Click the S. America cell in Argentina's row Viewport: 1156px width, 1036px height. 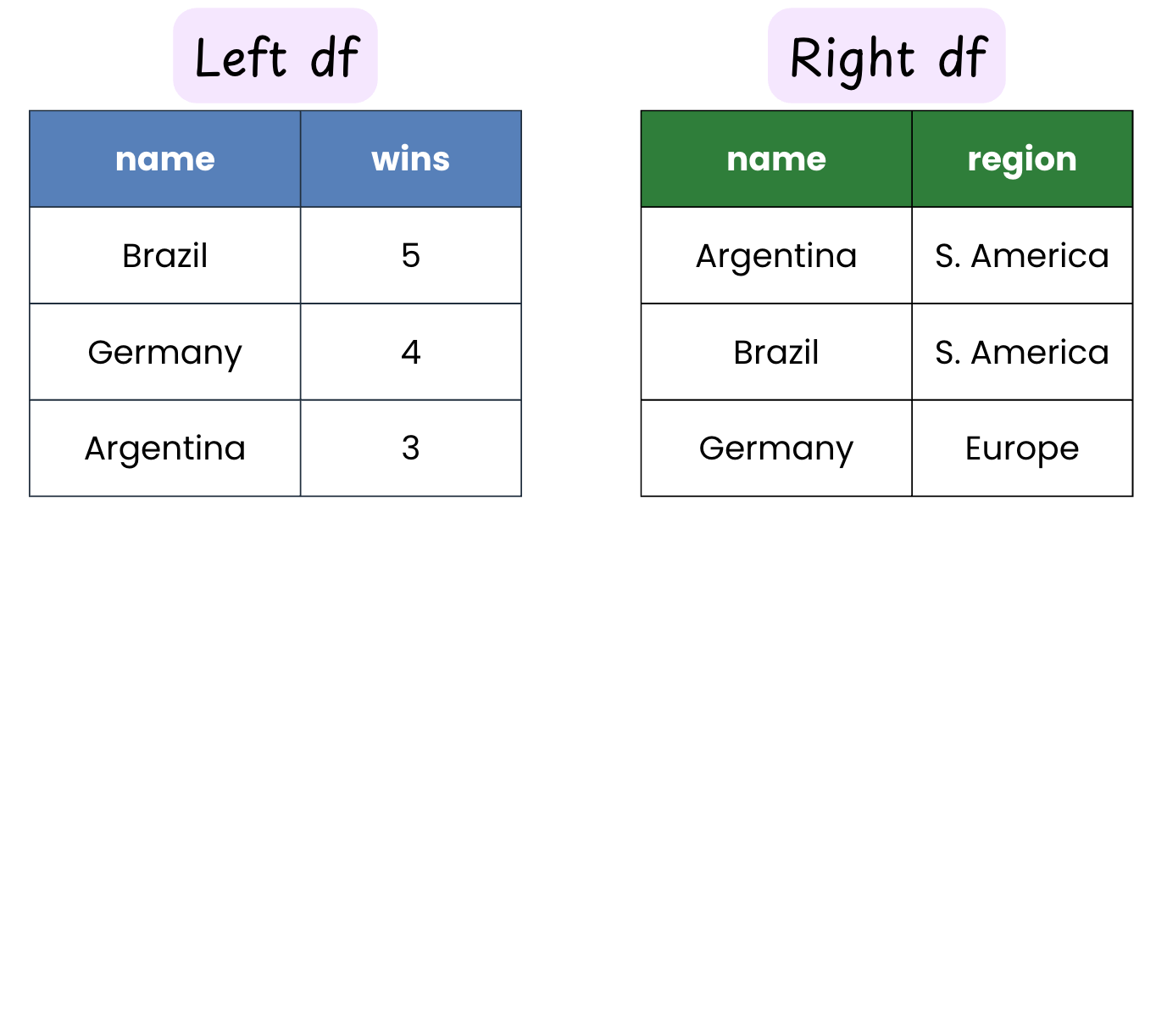pyautogui.click(x=1022, y=255)
